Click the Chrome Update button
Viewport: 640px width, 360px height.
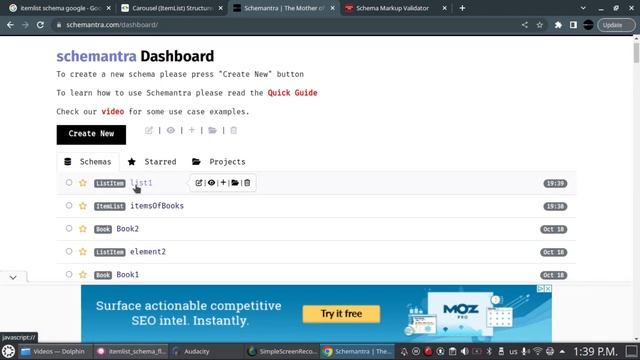[616, 25]
